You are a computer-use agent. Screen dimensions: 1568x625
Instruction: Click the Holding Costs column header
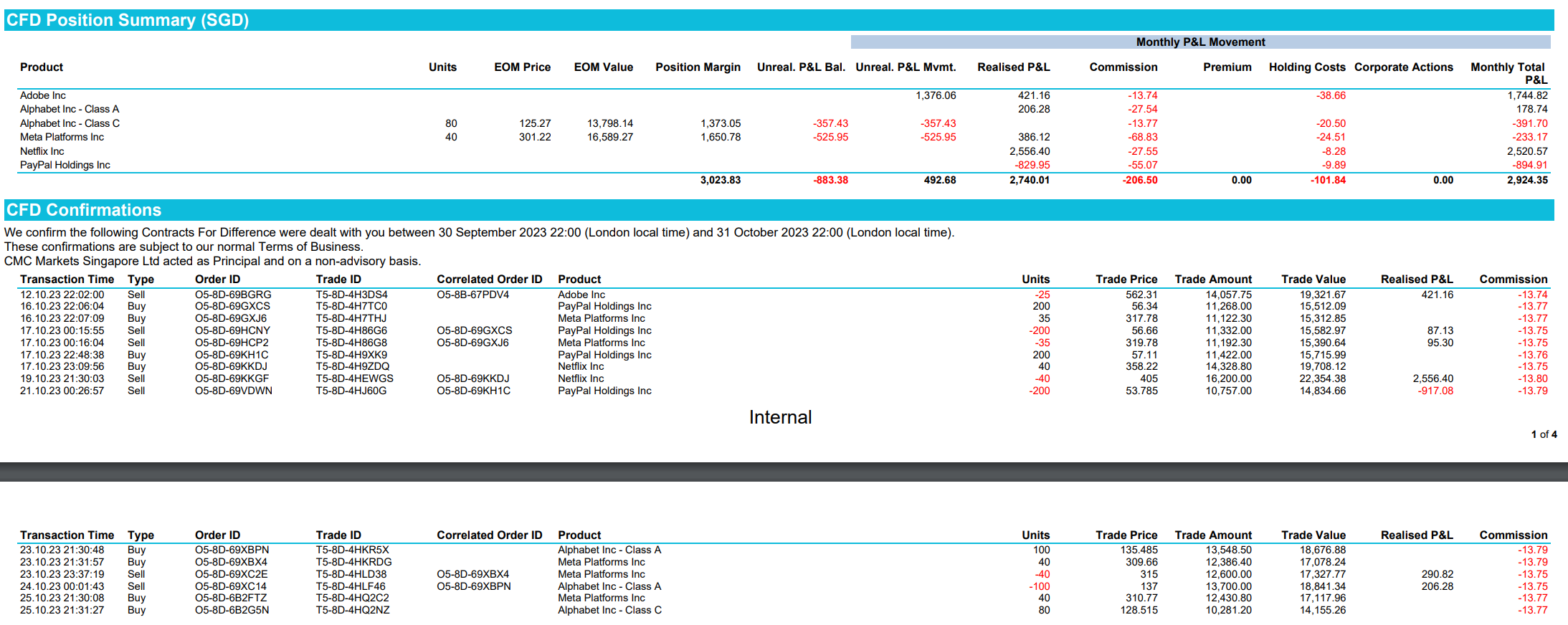[1307, 67]
